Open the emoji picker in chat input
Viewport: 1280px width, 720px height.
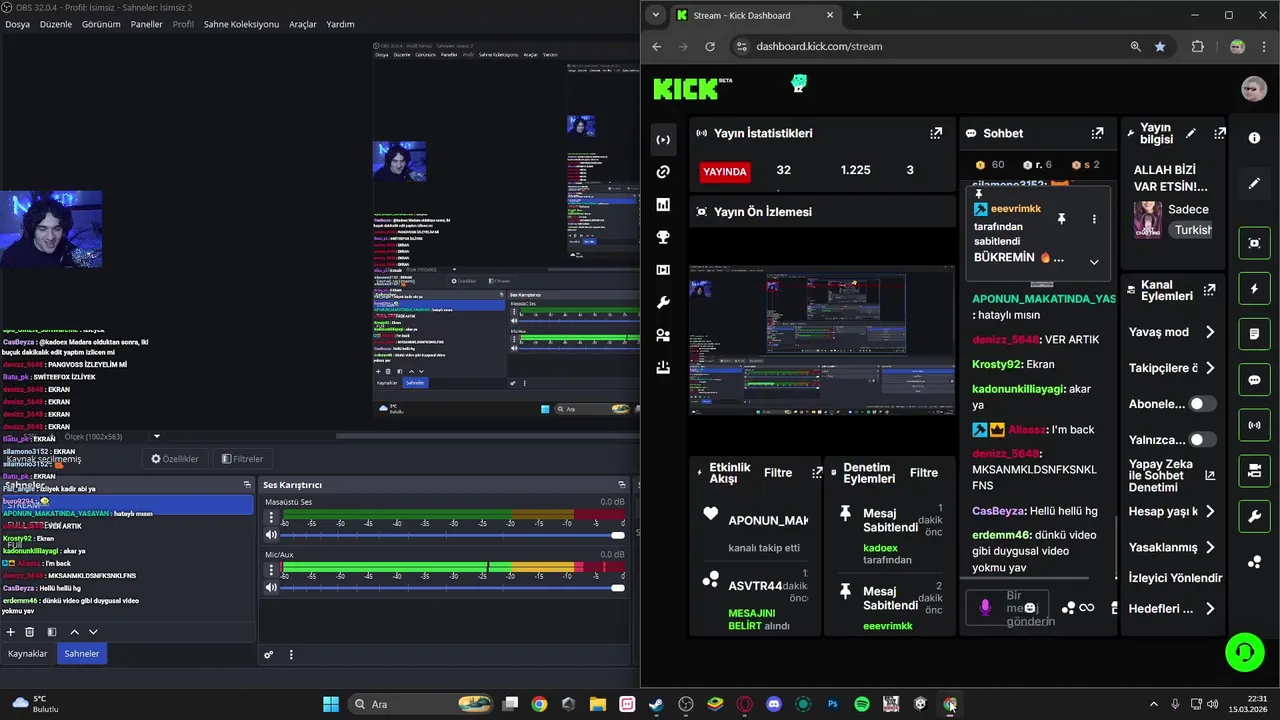pyautogui.click(x=1030, y=608)
